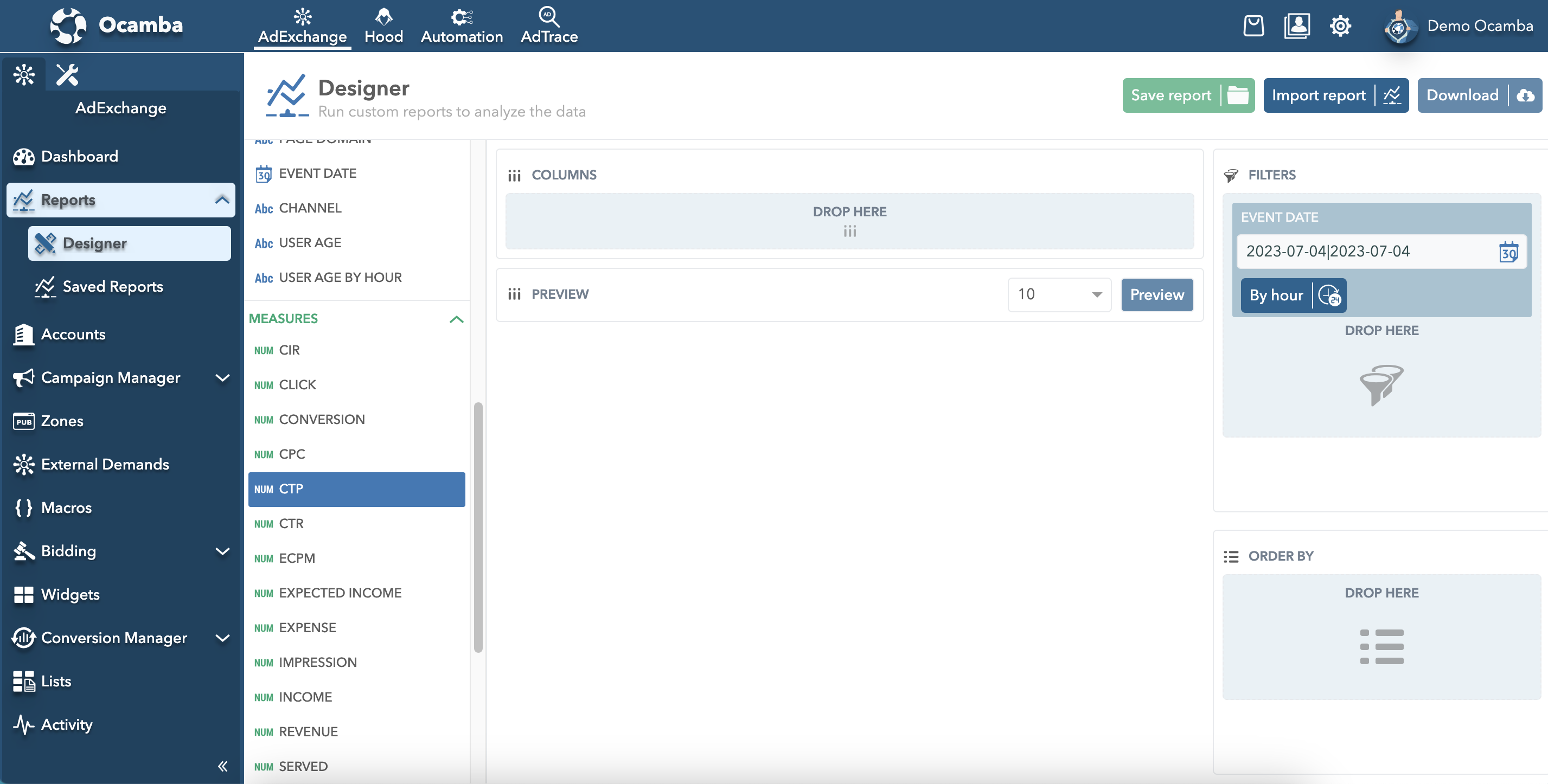
Task: Click the Hood icon in top nav
Action: coord(383,25)
